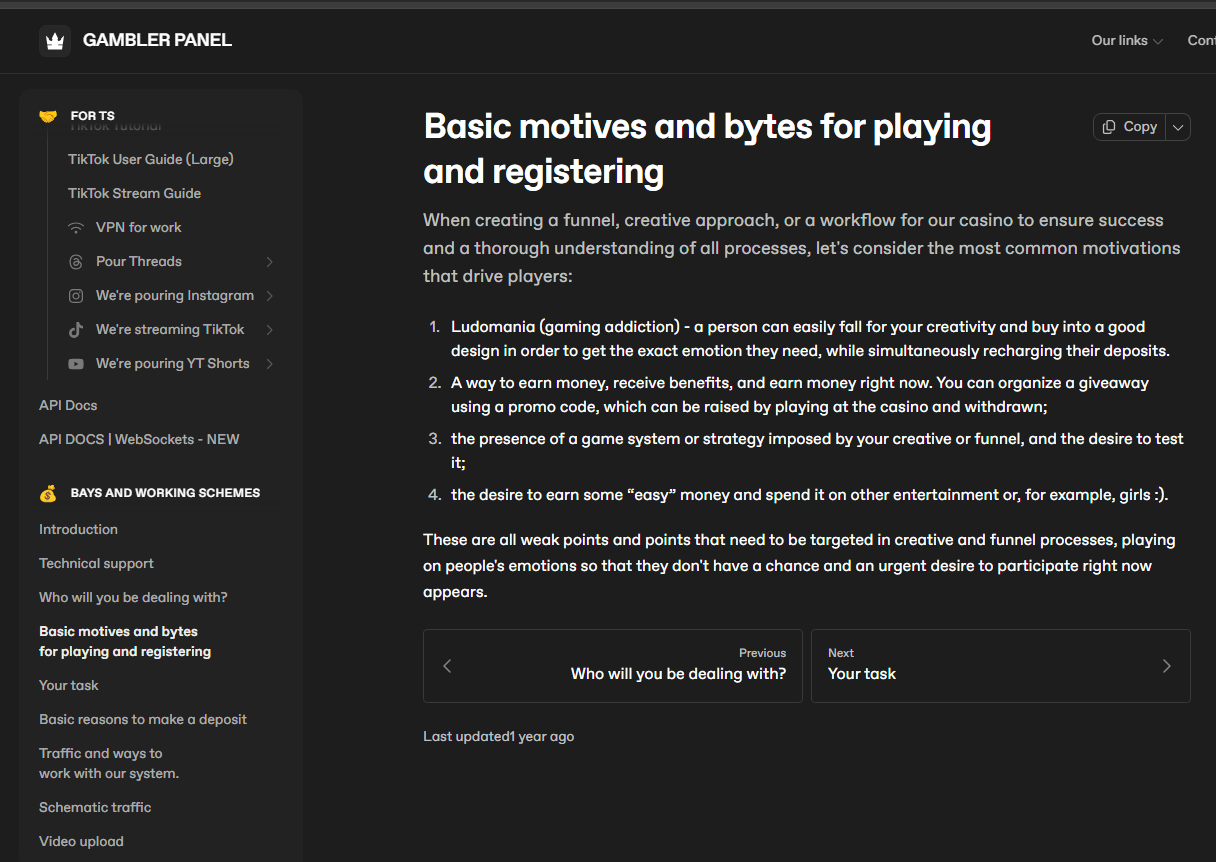Click the money bag icon in the sidebar
Screen dimensions: 1216x862
click(x=48, y=493)
